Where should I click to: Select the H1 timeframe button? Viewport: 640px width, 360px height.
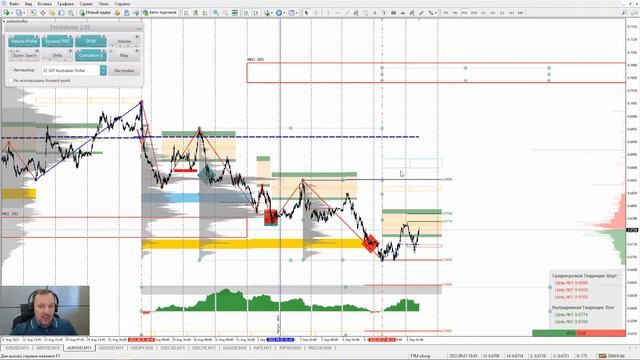[x=483, y=13]
